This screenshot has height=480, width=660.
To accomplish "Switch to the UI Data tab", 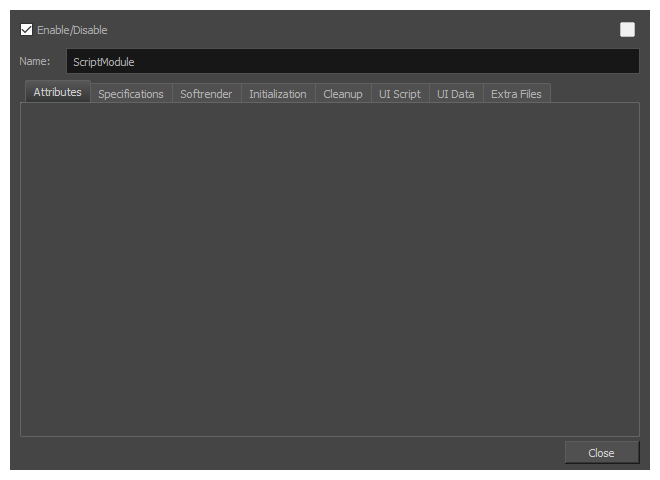I will click(456, 94).
